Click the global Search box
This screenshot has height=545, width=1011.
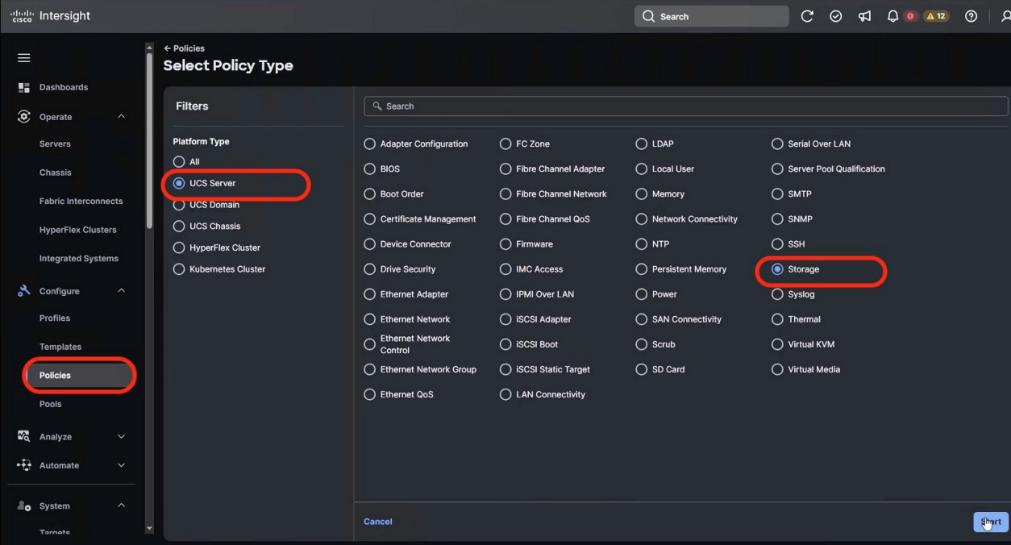[711, 16]
